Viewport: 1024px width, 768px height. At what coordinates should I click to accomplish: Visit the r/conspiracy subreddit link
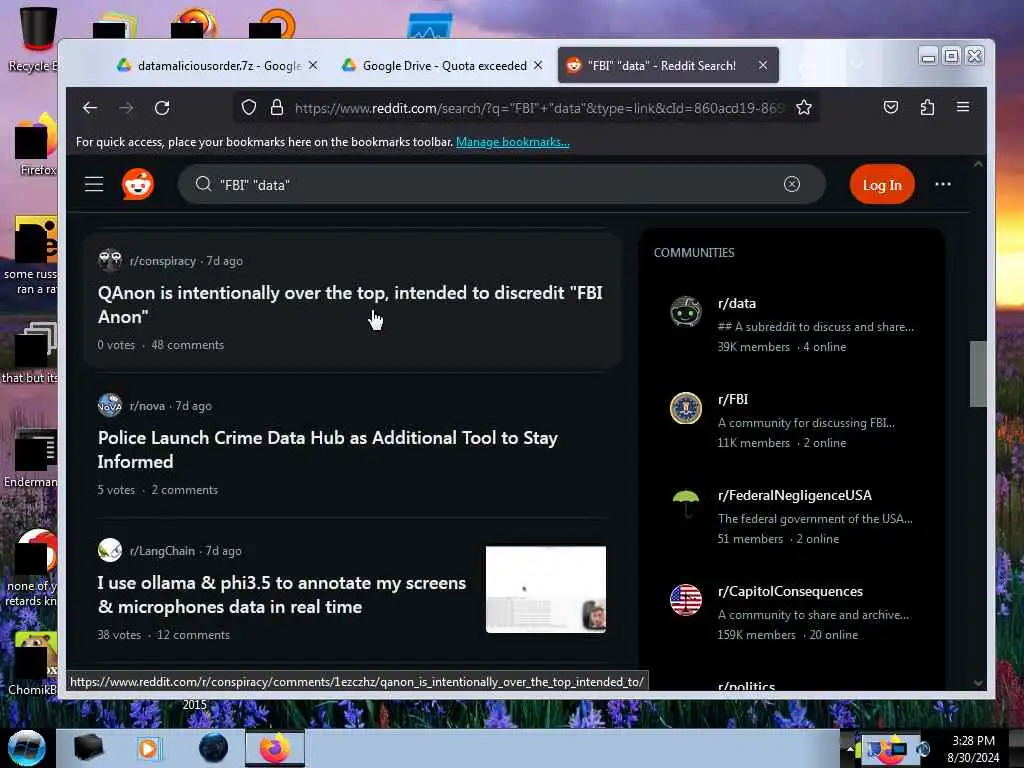point(163,261)
